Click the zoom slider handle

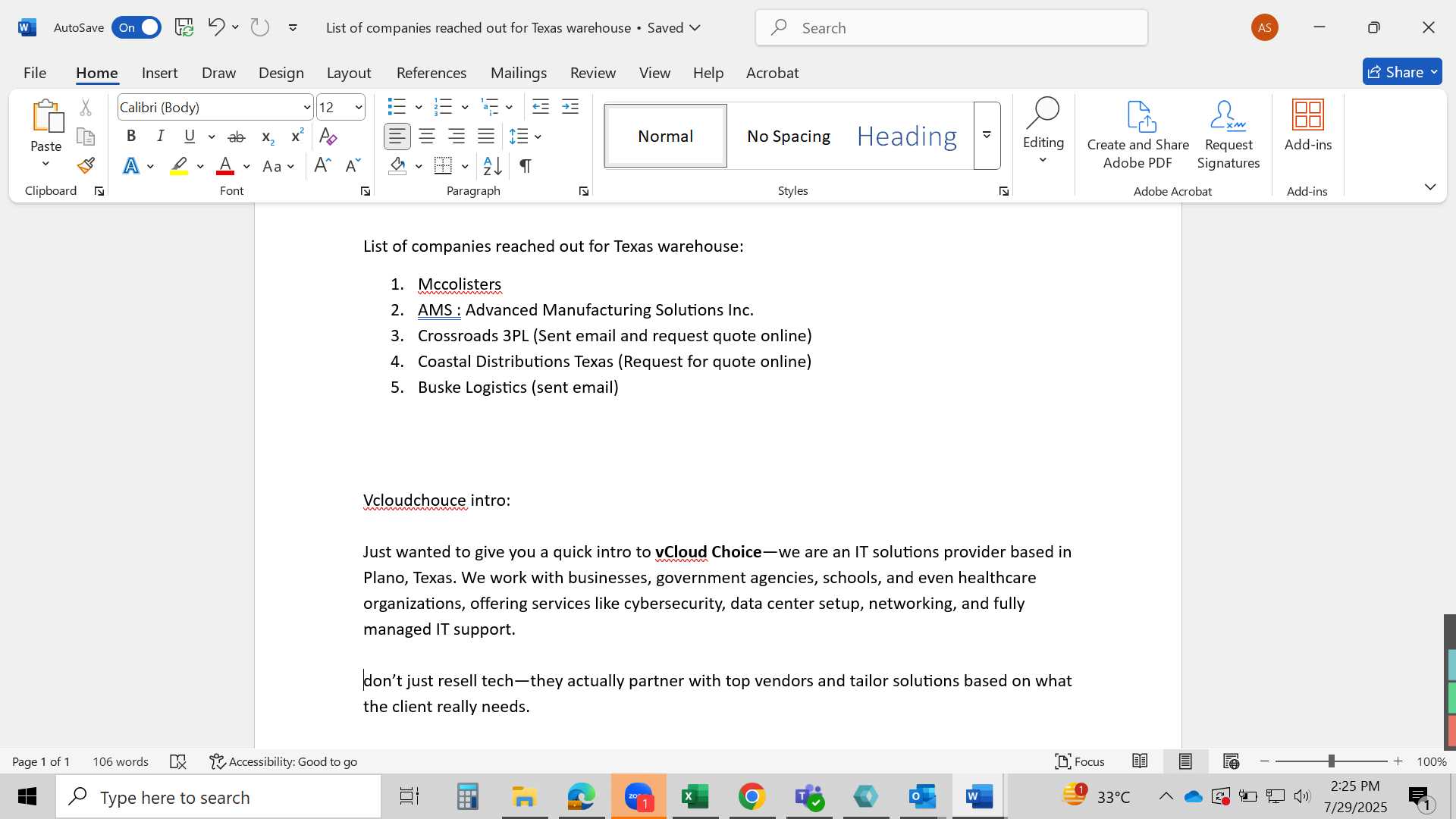[1331, 761]
